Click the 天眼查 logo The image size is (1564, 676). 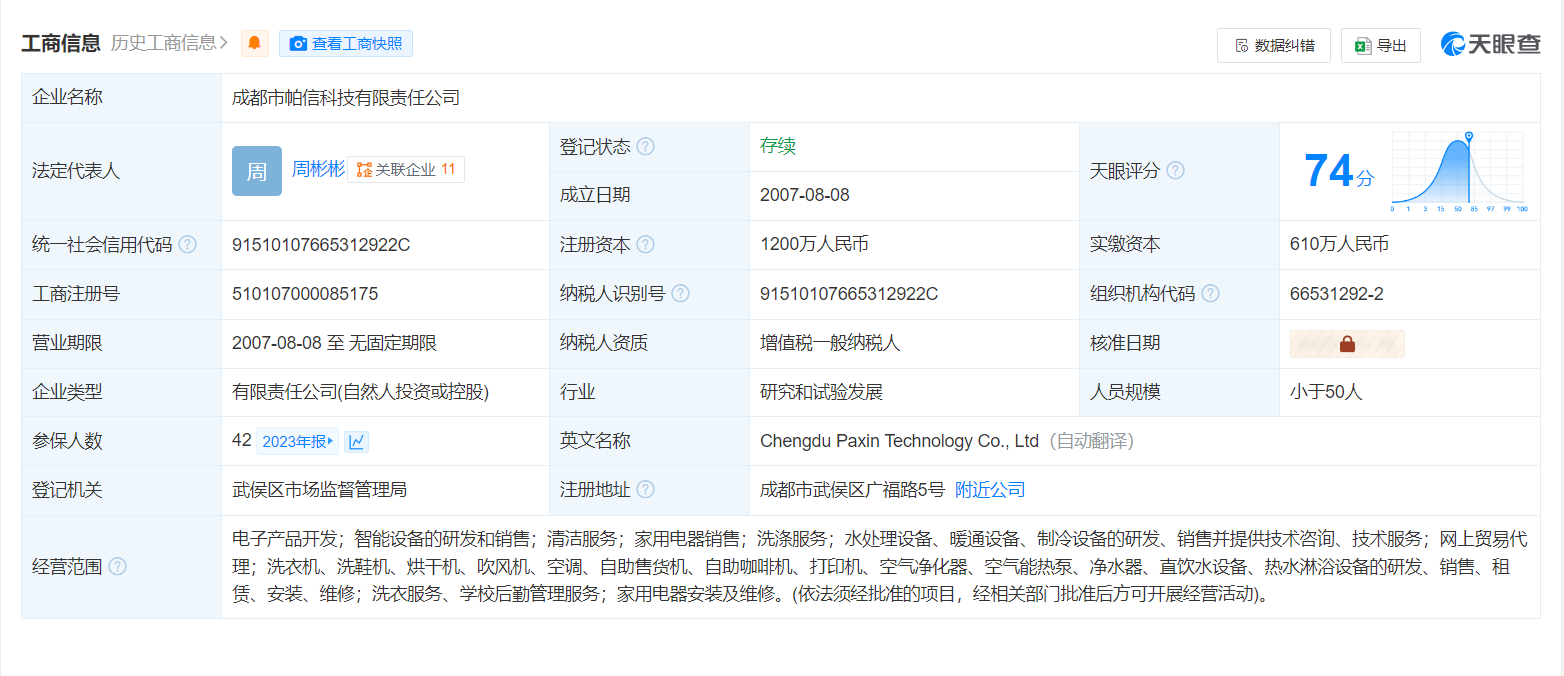click(1490, 44)
